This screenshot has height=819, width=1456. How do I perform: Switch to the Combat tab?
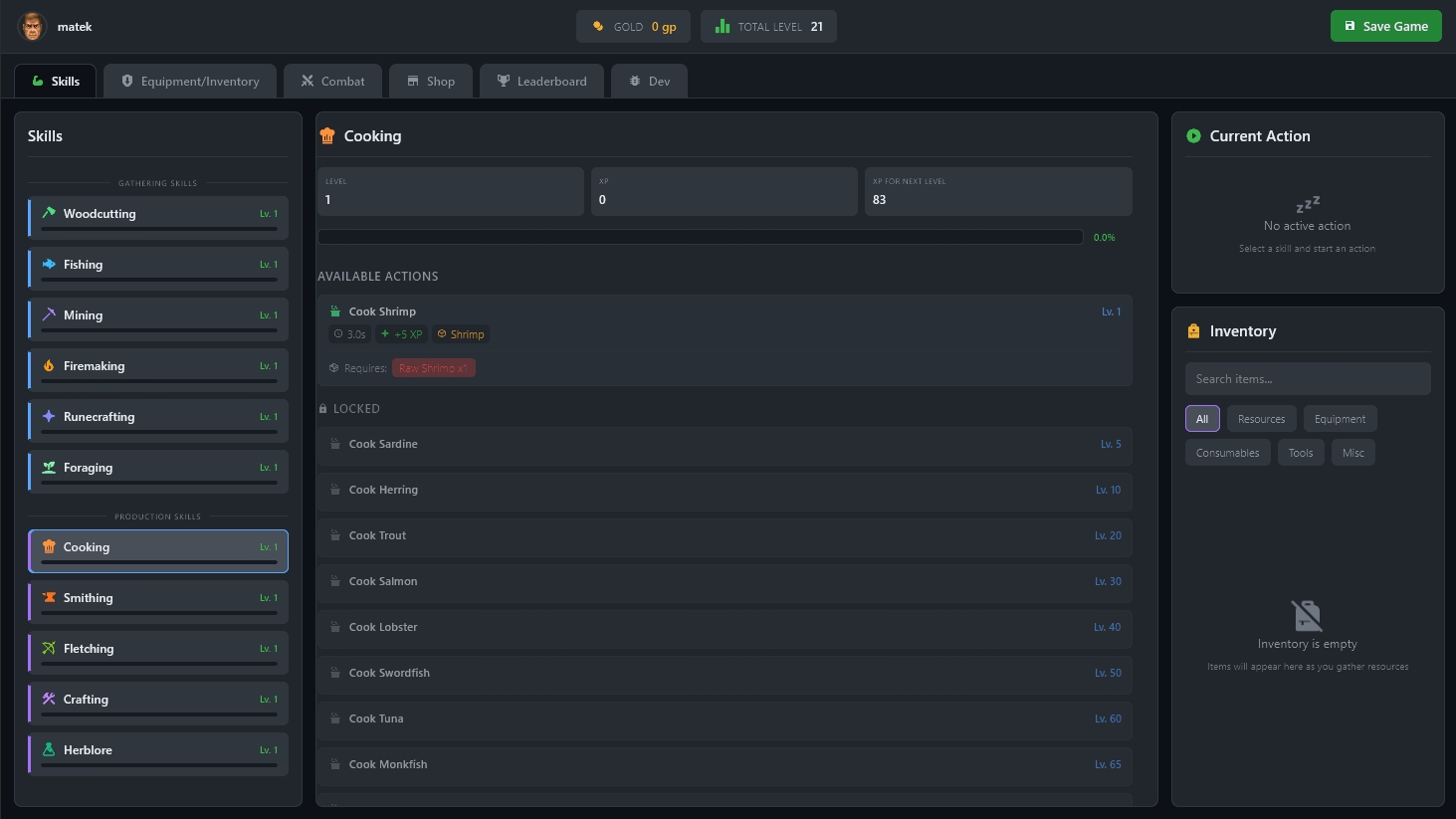coord(333,82)
